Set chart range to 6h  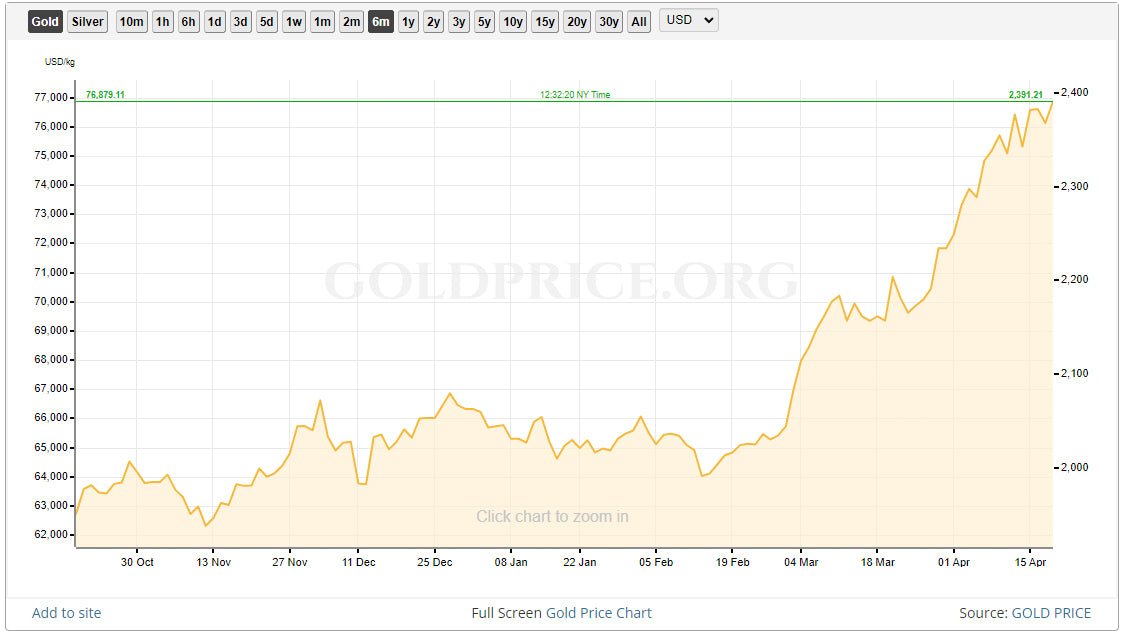click(x=189, y=21)
